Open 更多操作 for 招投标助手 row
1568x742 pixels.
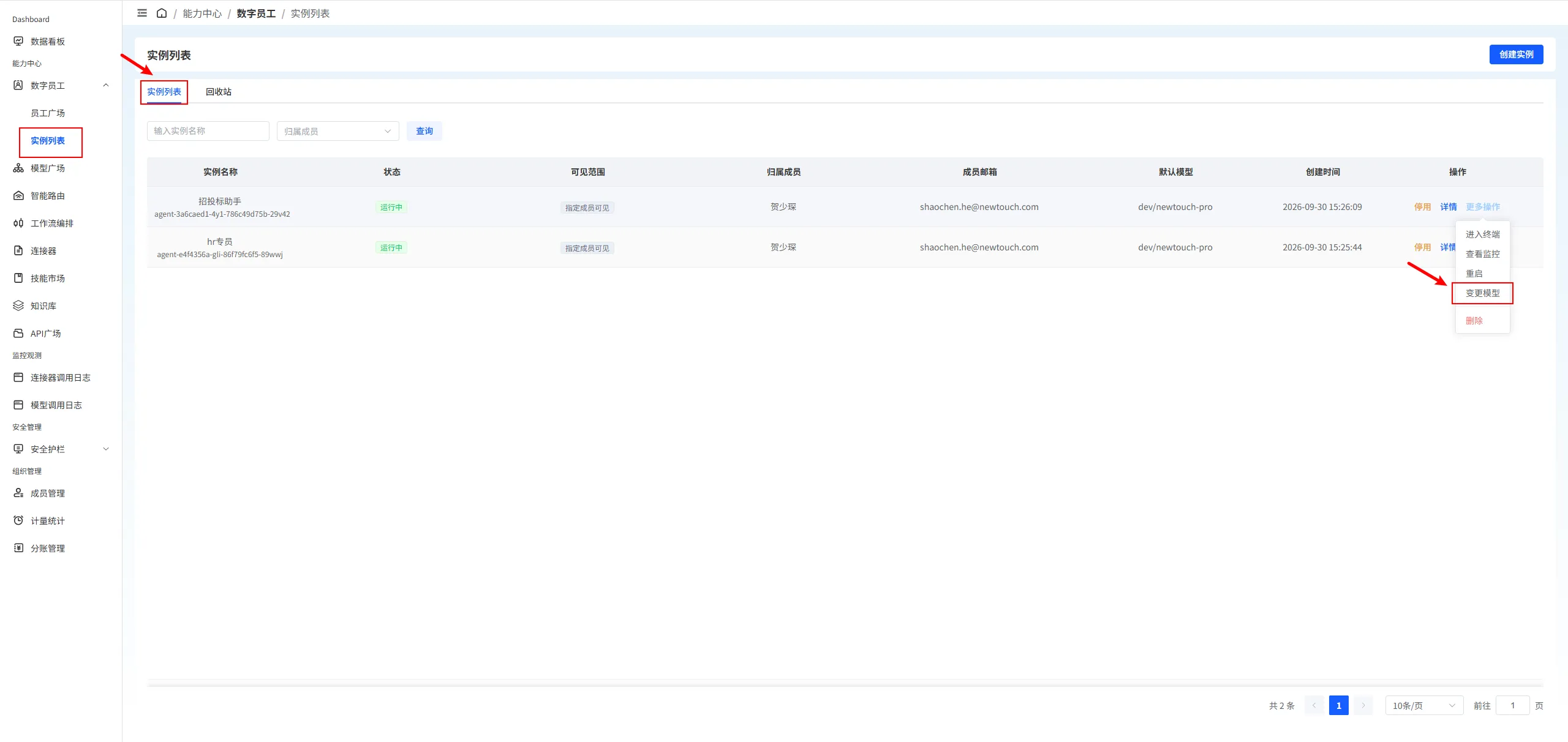coord(1483,206)
